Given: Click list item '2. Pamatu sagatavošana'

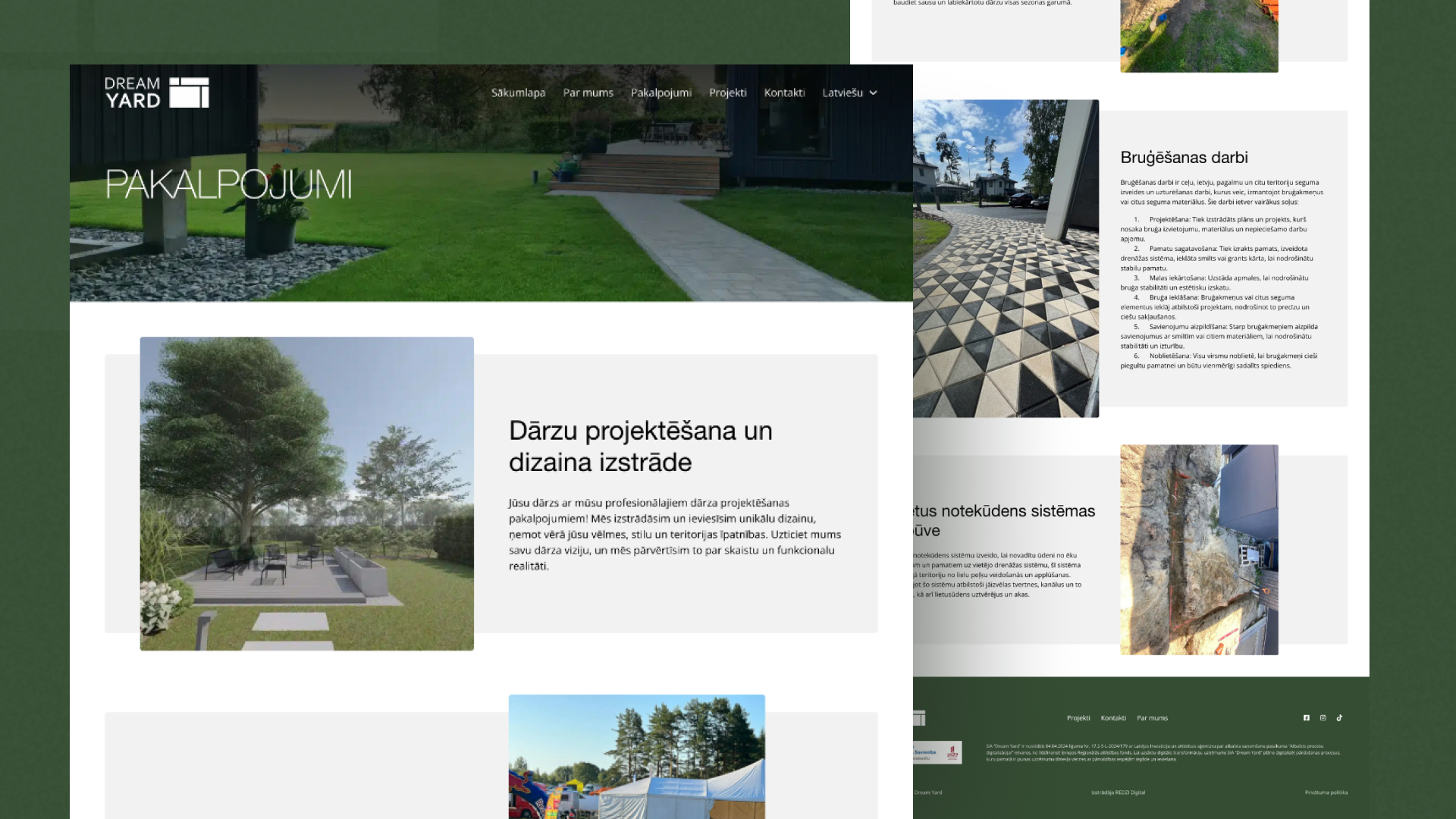Looking at the screenshot, I should 1218,258.
